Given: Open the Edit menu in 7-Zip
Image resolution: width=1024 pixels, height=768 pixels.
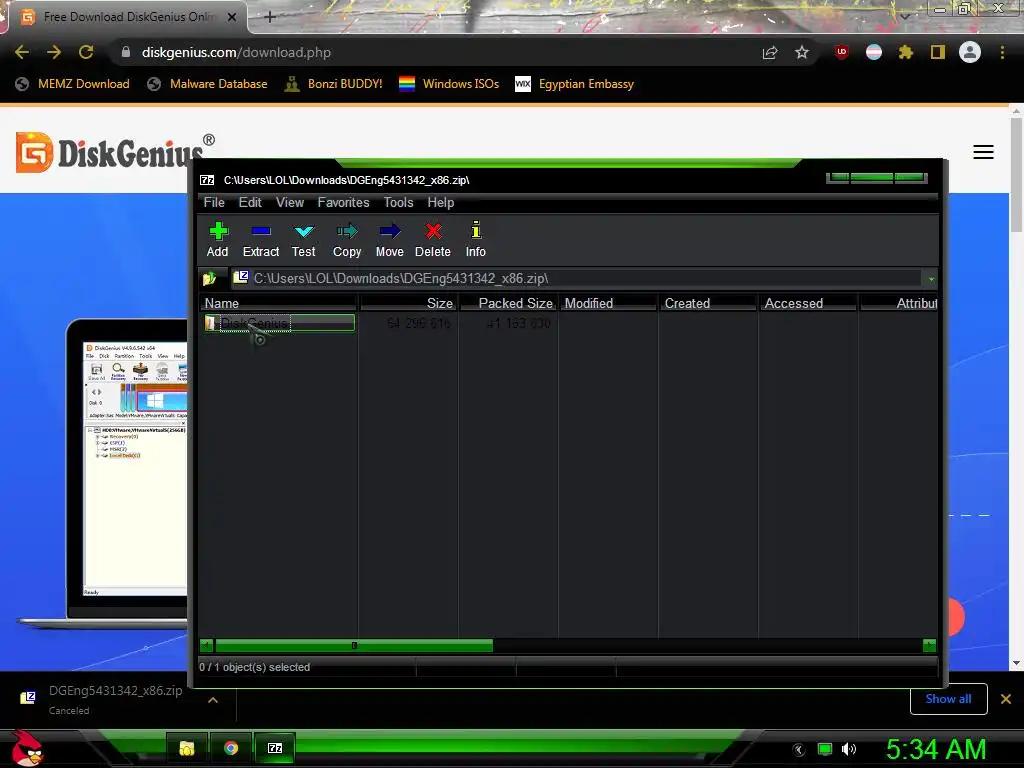Looking at the screenshot, I should pyautogui.click(x=250, y=202).
